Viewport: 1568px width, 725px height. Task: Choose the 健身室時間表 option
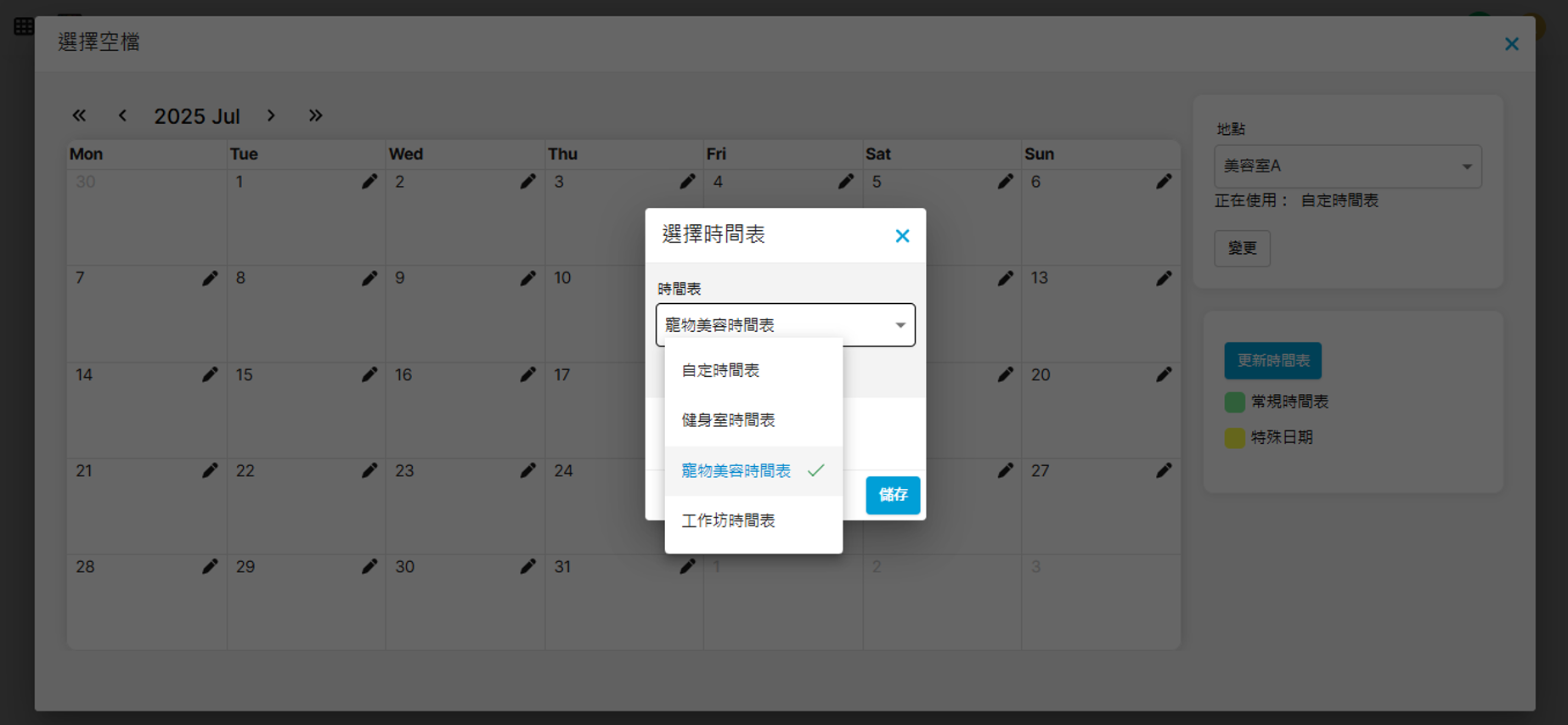[x=728, y=420]
